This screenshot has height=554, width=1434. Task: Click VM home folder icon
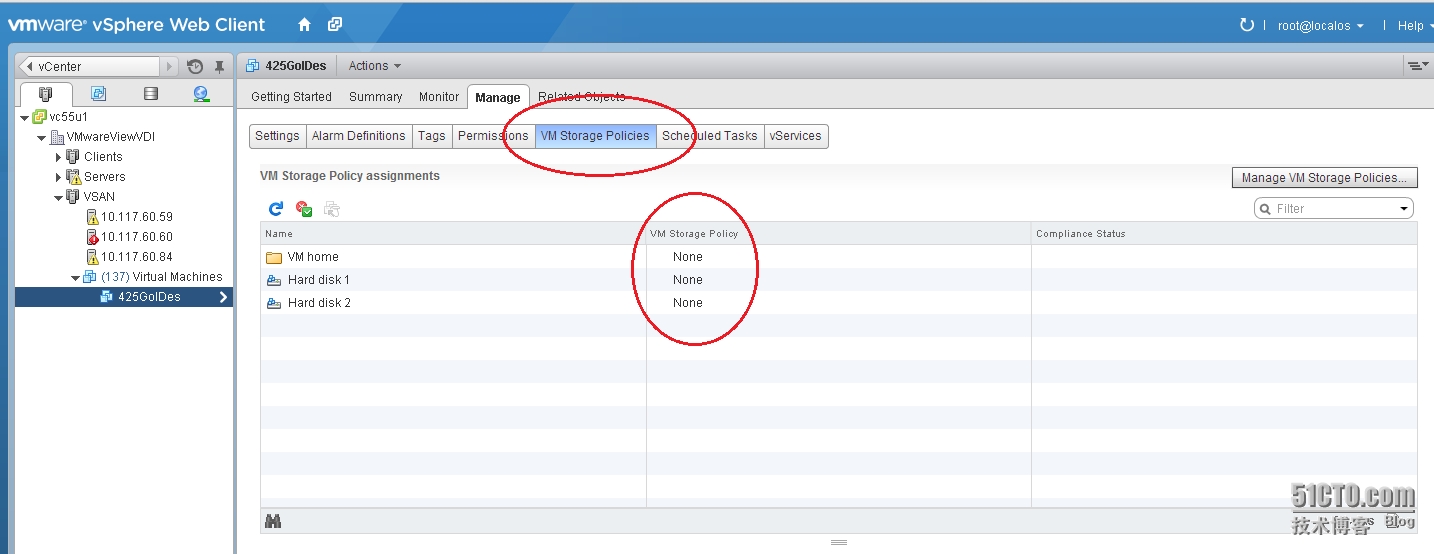[274, 257]
